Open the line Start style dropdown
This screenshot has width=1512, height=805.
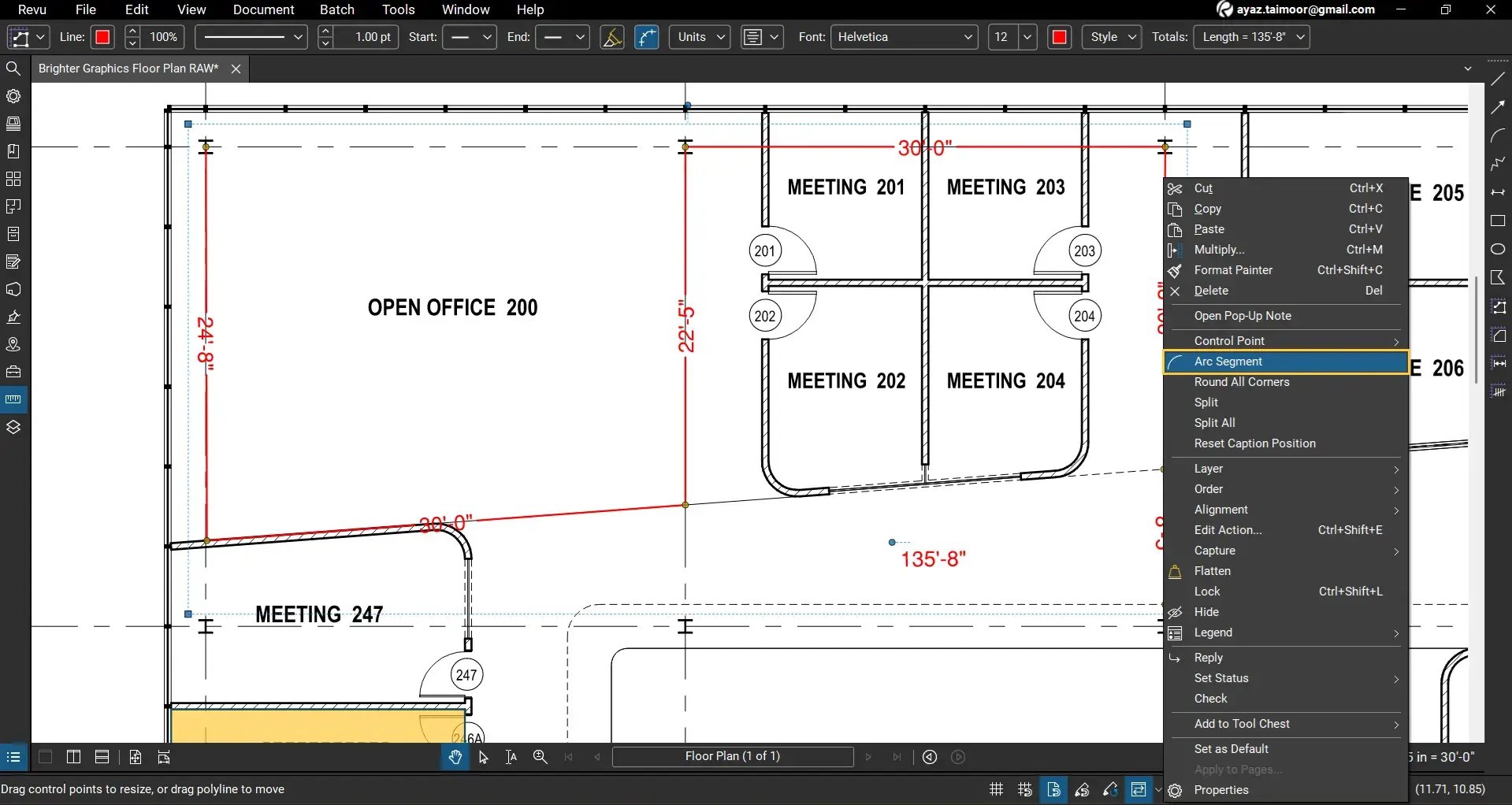[x=469, y=37]
